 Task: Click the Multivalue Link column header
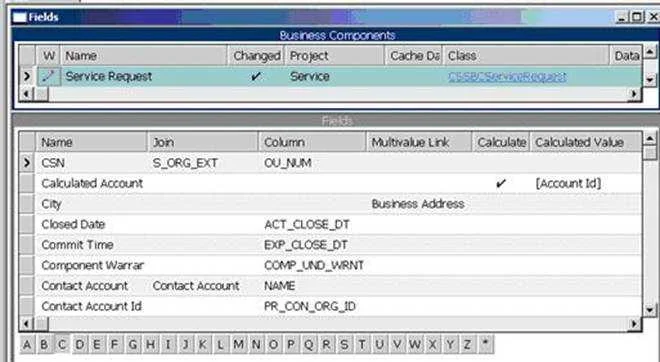(x=419, y=142)
